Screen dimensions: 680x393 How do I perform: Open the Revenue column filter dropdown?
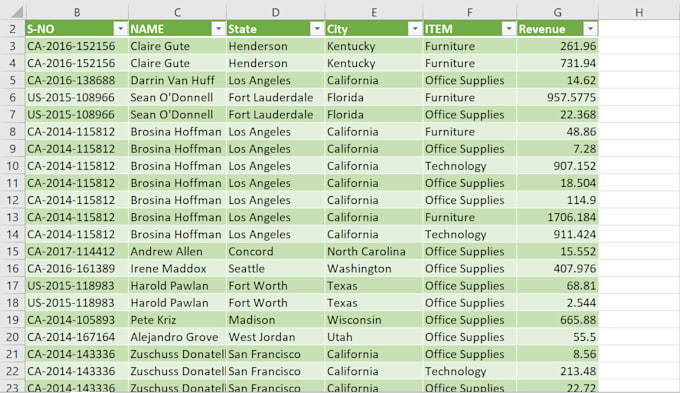(x=590, y=29)
